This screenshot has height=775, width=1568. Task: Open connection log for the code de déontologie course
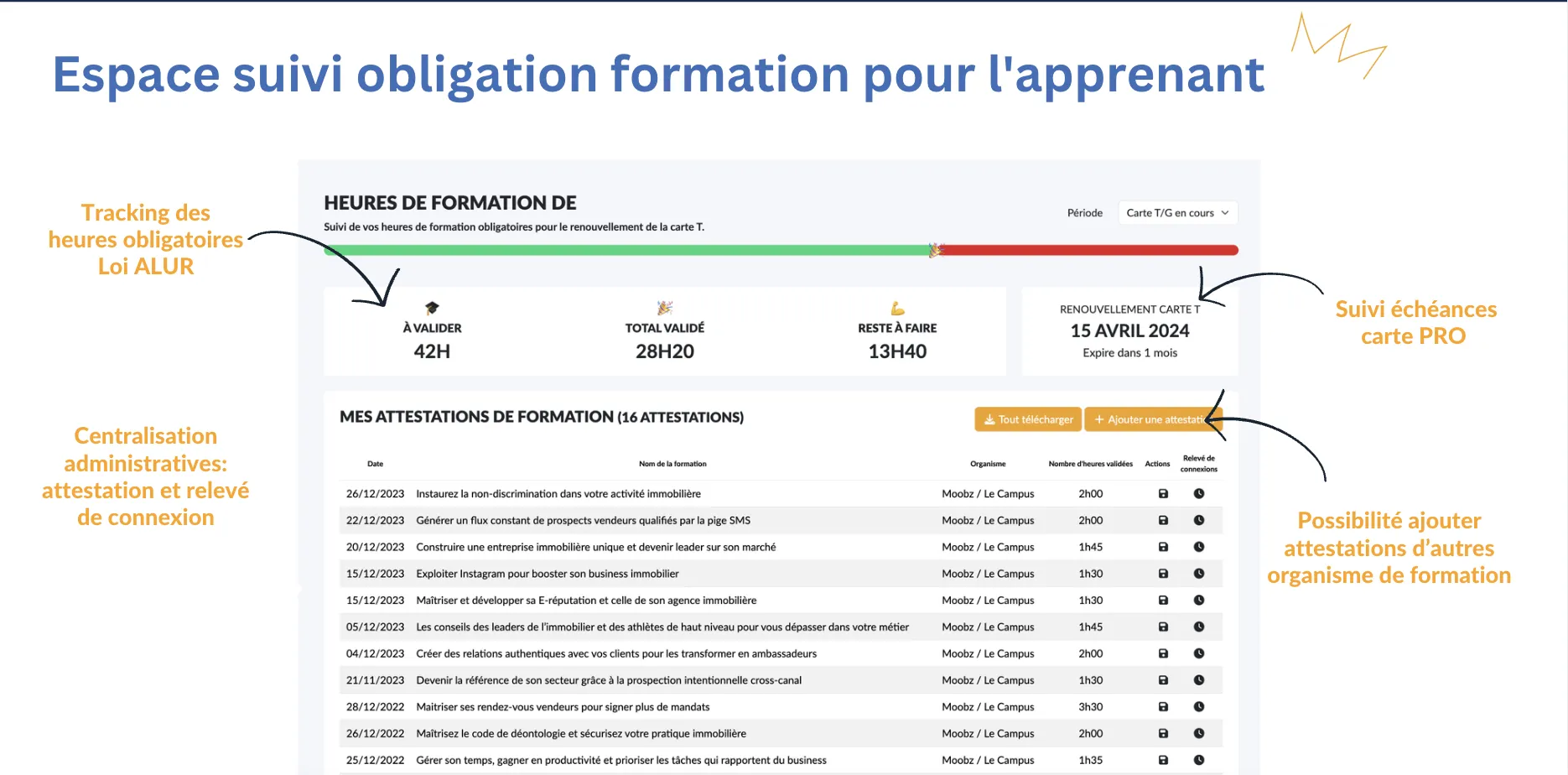pos(1199,733)
